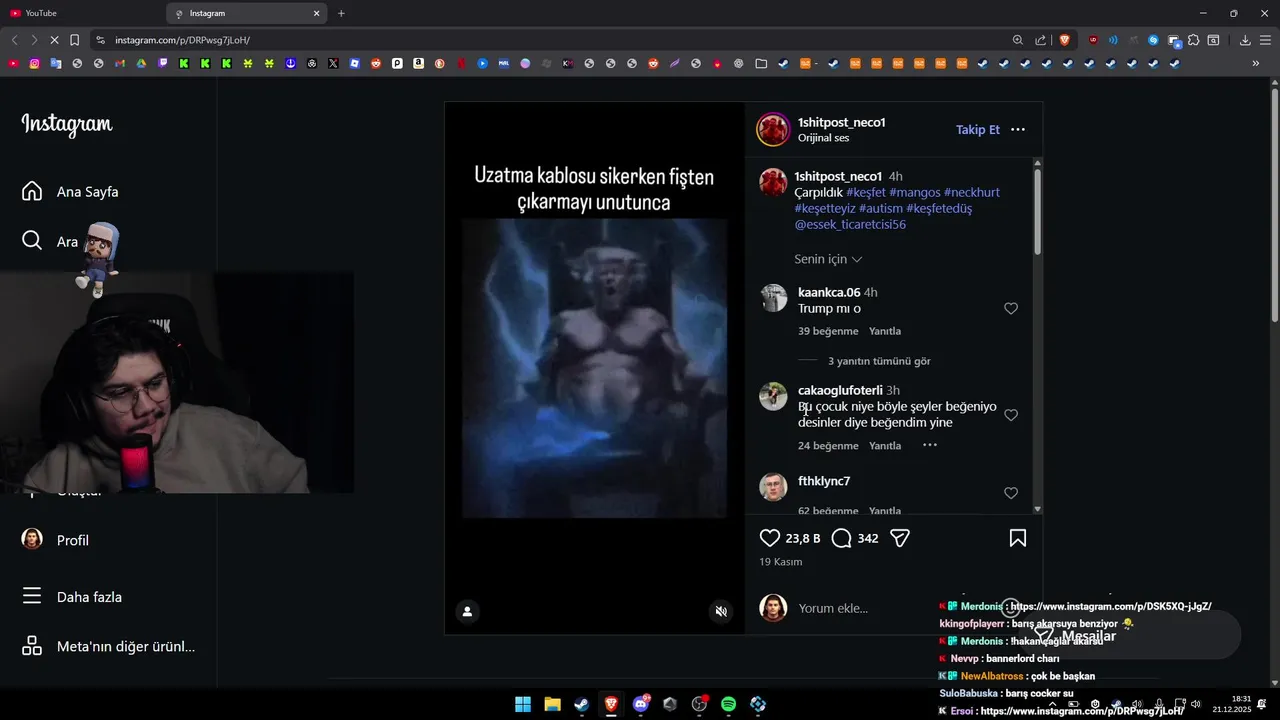This screenshot has width=1280, height=720.
Task: Open the Extensions puzzle icon
Action: 1193,40
